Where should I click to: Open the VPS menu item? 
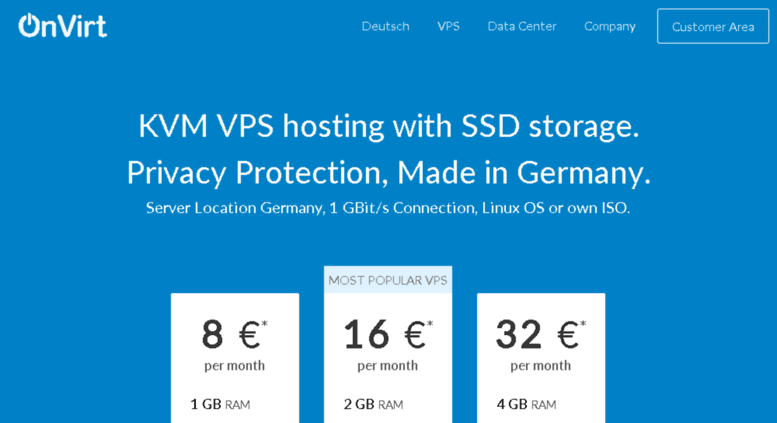(448, 26)
